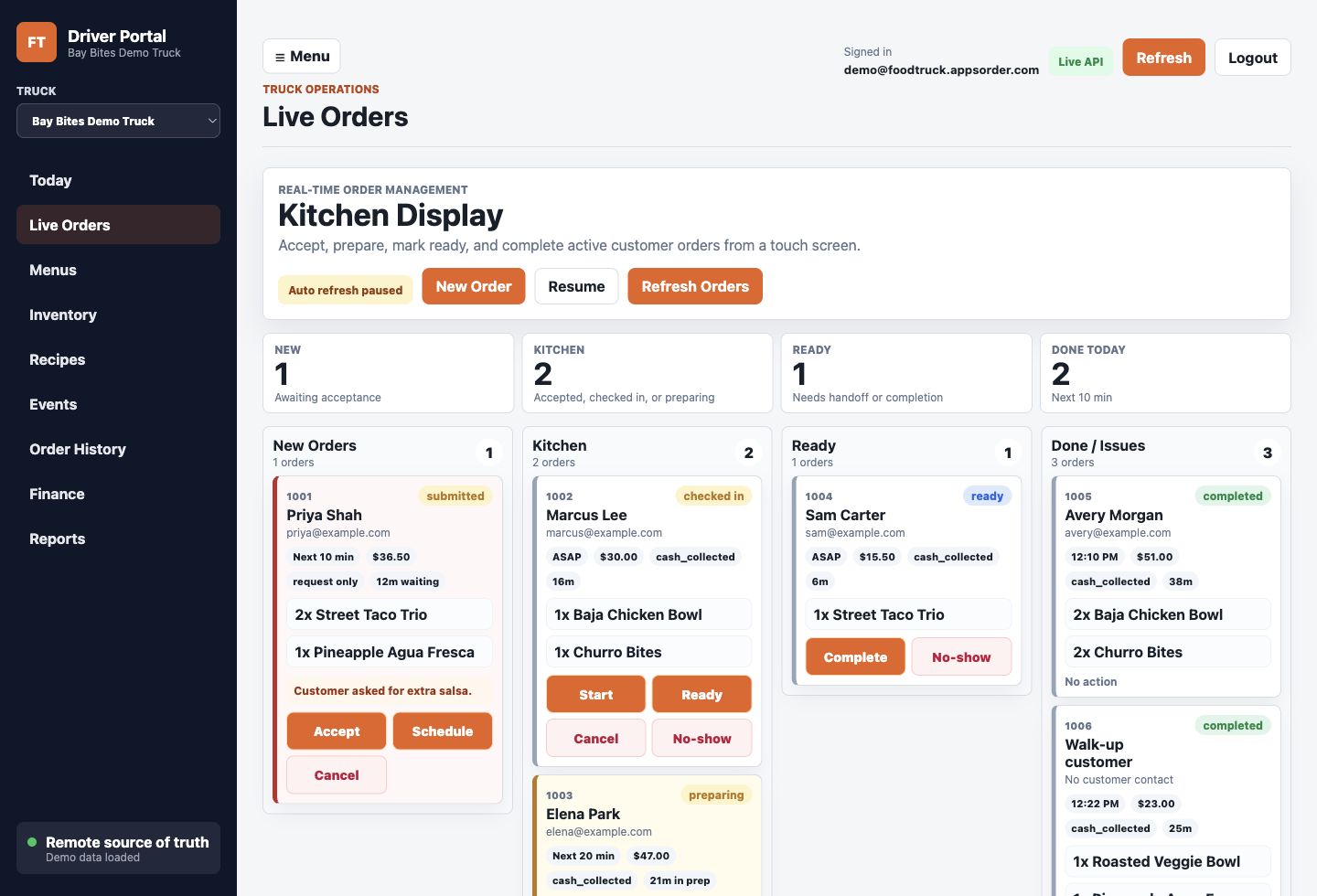The width and height of the screenshot is (1317, 896).
Task: Navigate to Recipes
Action: 118,359
